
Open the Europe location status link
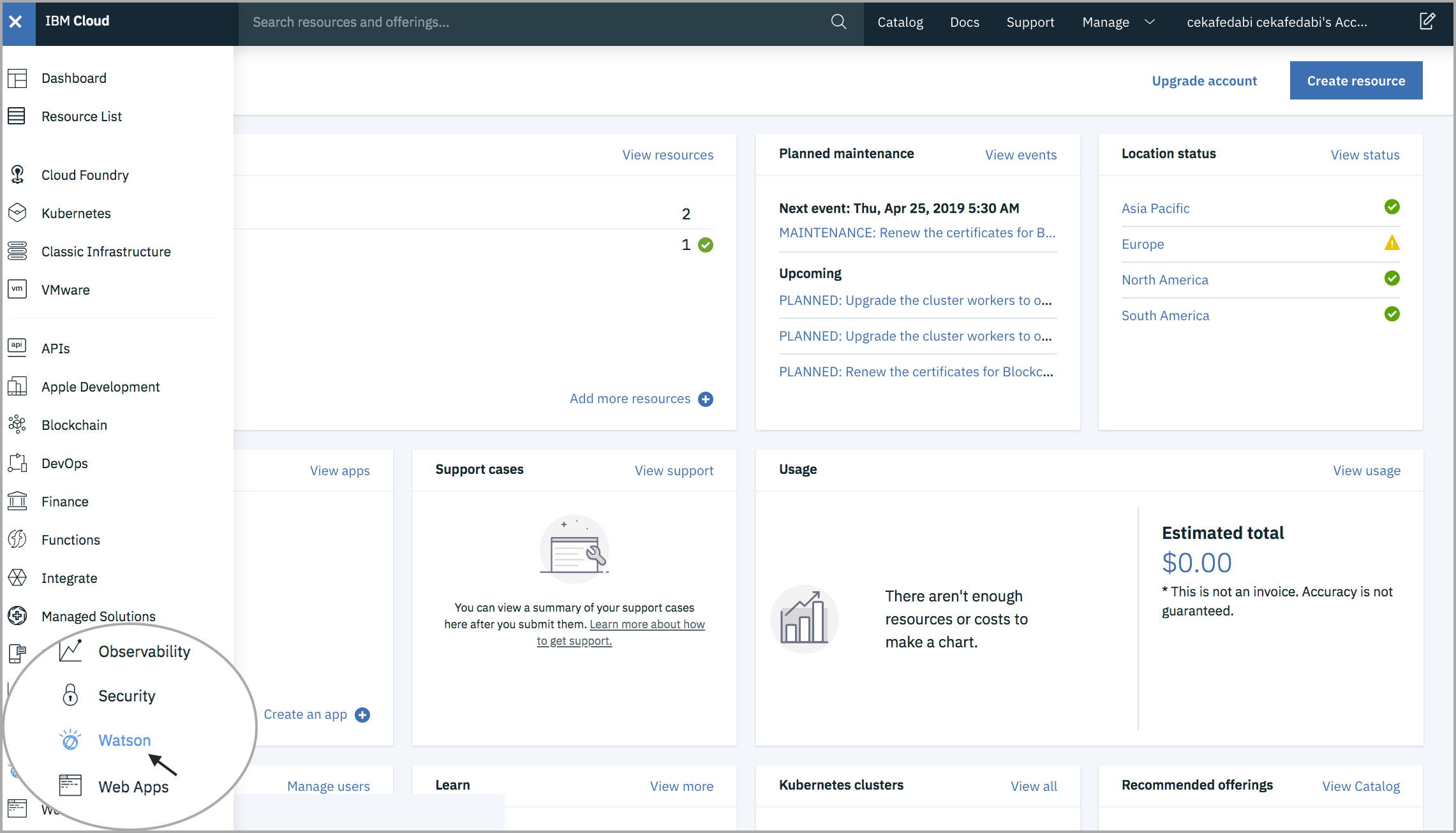click(1142, 244)
